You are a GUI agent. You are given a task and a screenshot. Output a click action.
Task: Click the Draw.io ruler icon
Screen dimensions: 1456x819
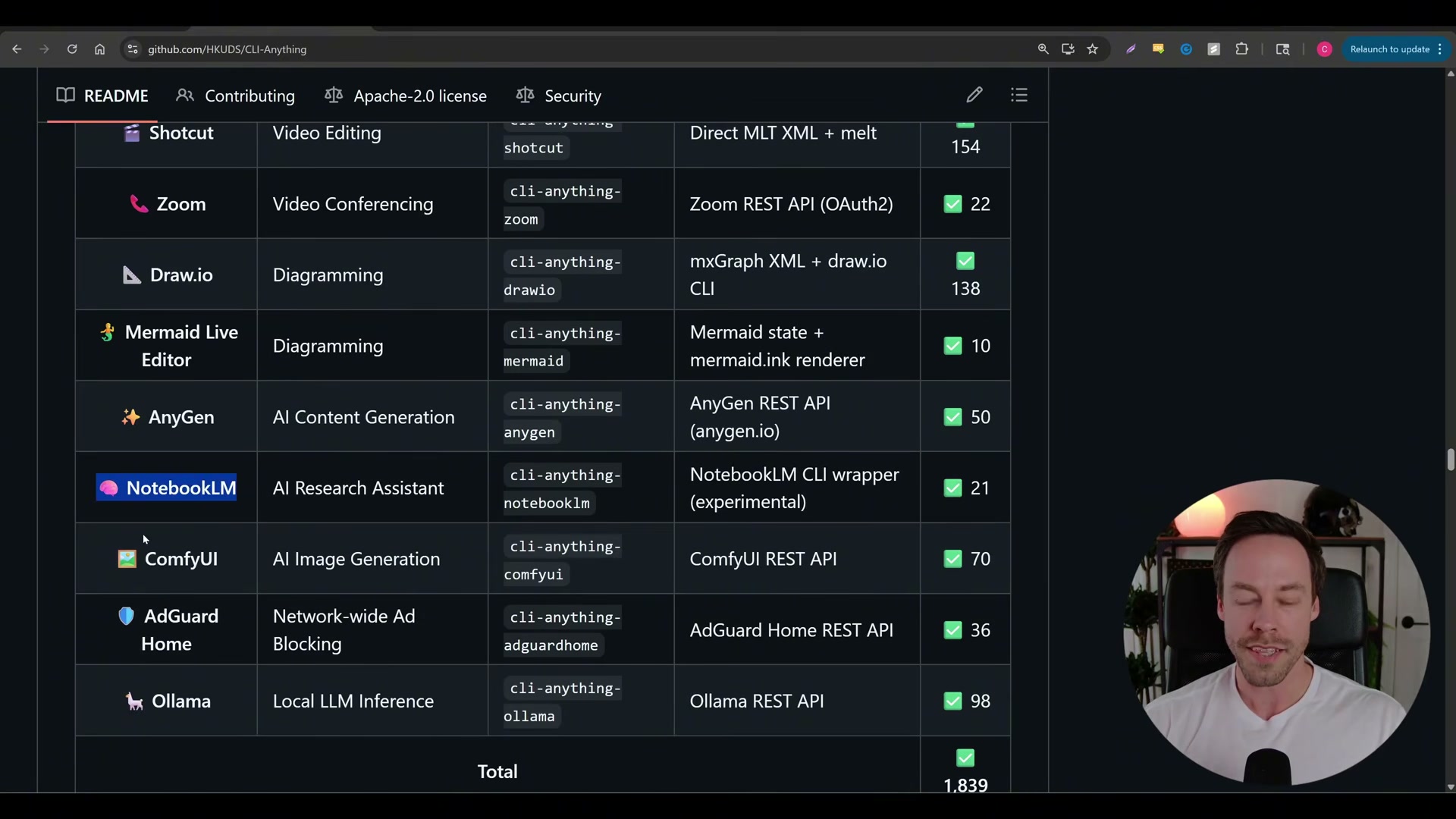coord(132,275)
